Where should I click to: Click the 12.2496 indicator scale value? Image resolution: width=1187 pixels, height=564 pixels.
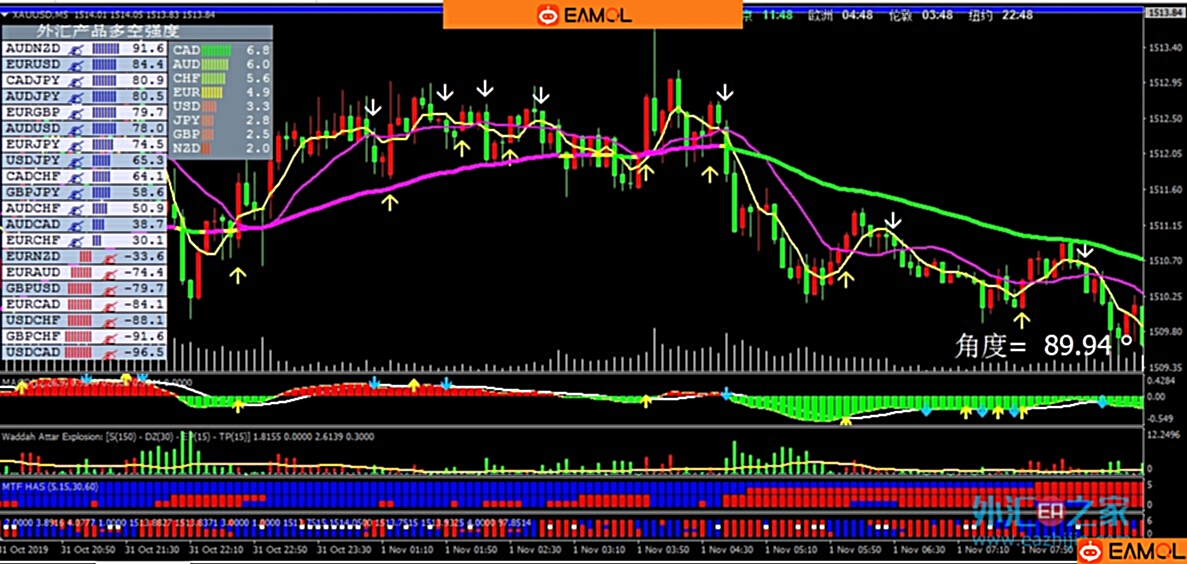click(x=1164, y=435)
